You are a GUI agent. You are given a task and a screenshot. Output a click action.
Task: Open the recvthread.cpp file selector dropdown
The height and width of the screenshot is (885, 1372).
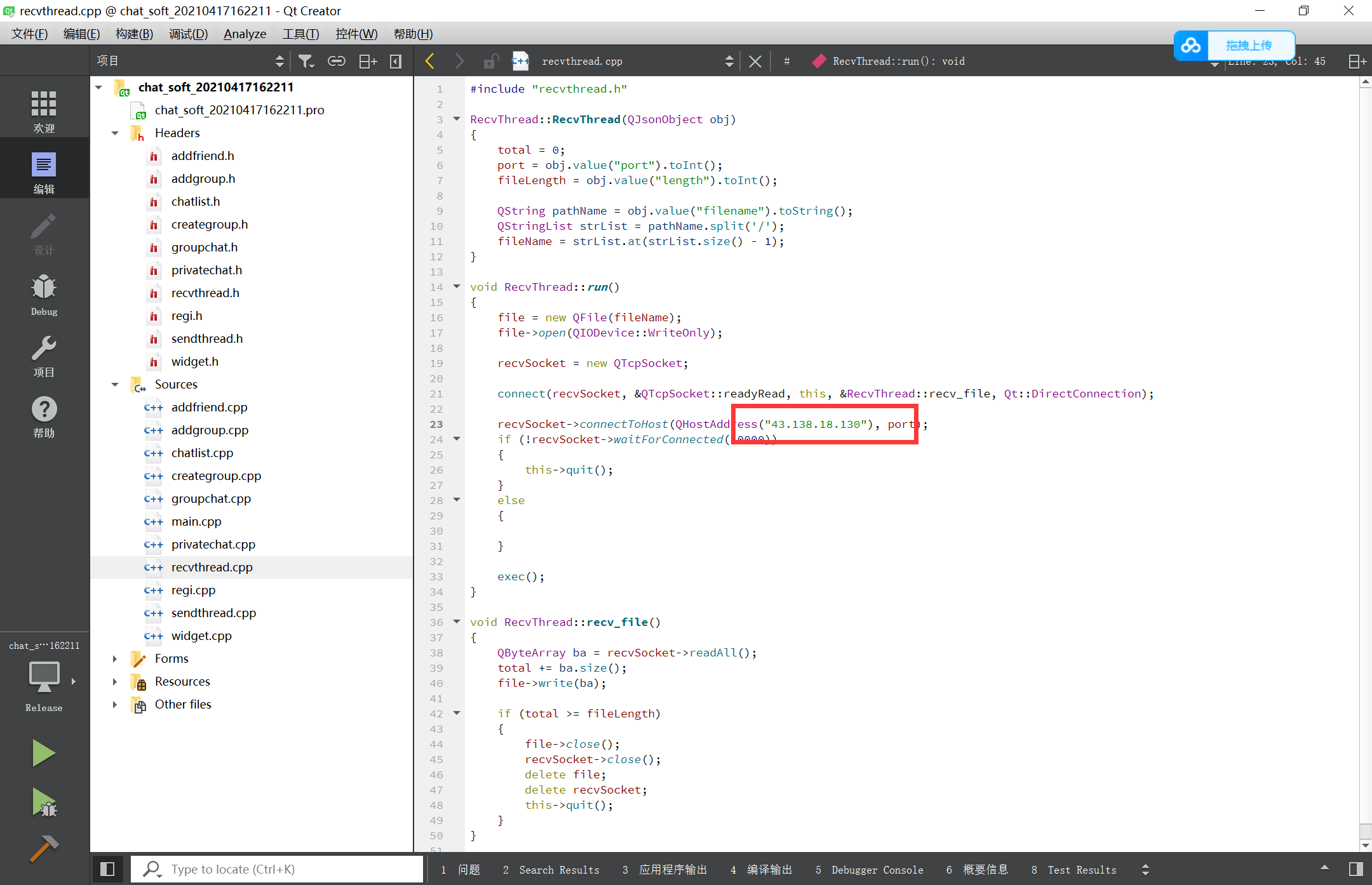[x=729, y=61]
